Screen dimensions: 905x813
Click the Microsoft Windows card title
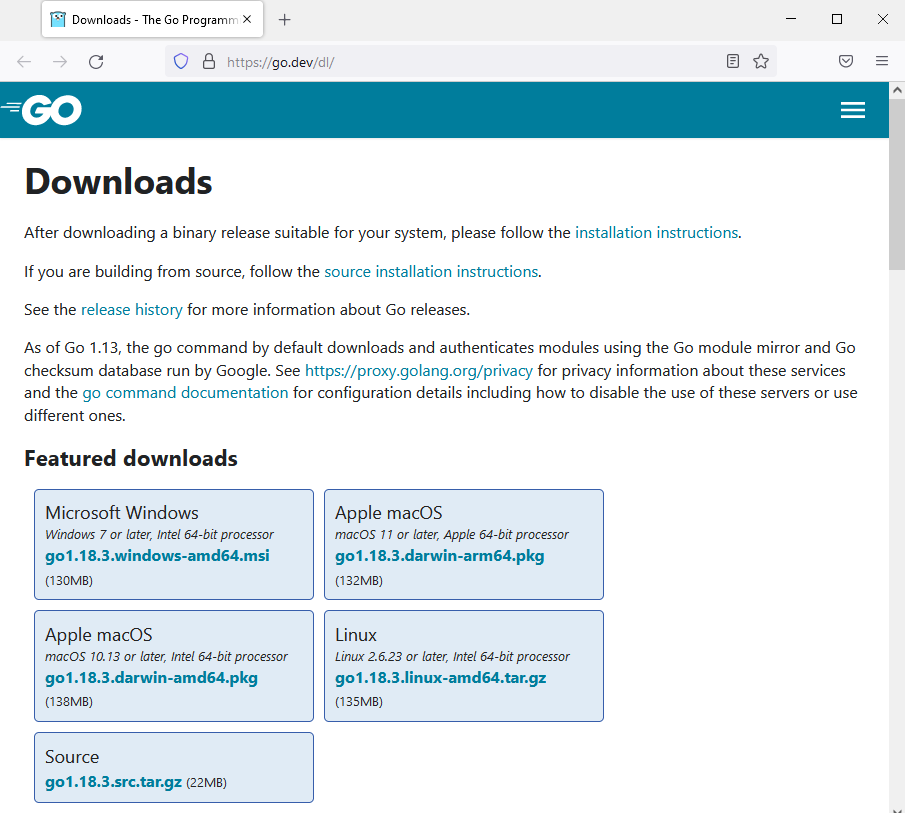coord(122,513)
